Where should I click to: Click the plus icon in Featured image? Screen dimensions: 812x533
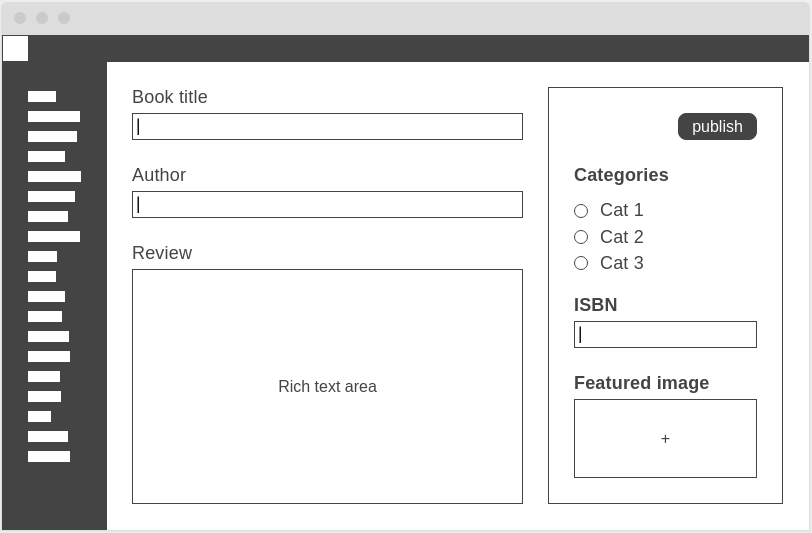(665, 439)
